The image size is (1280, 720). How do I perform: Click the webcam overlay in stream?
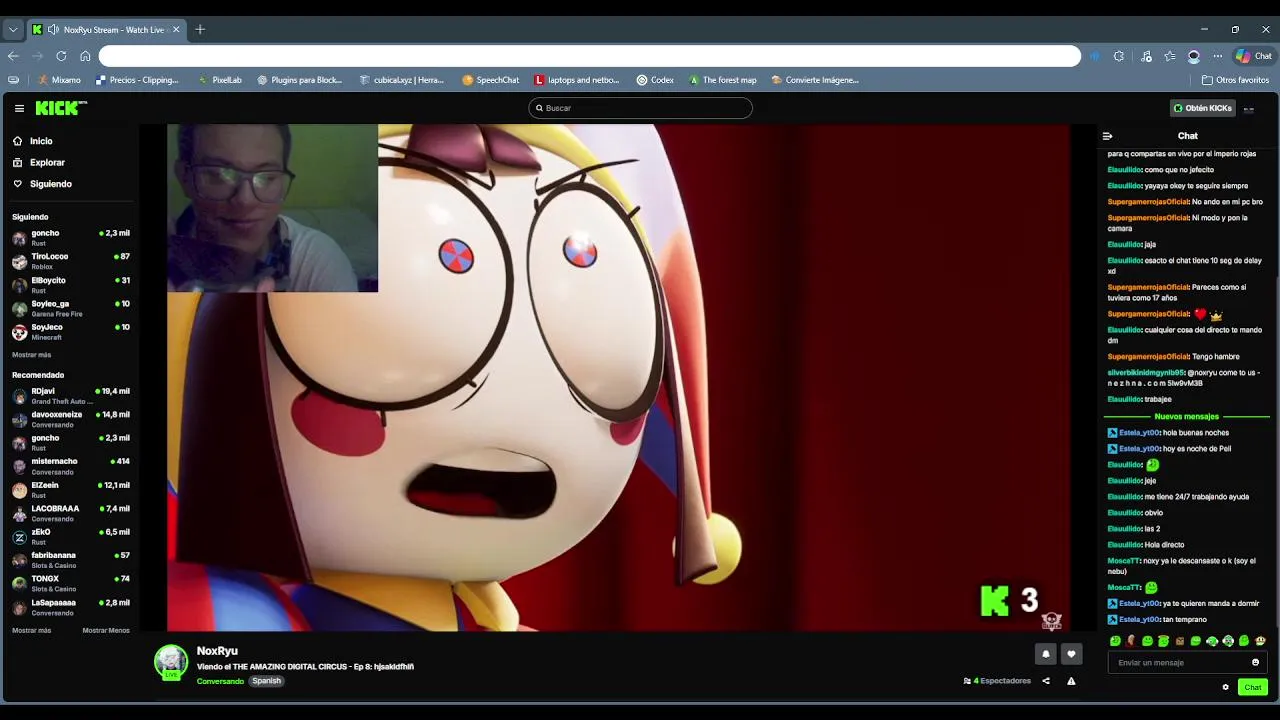[272, 208]
